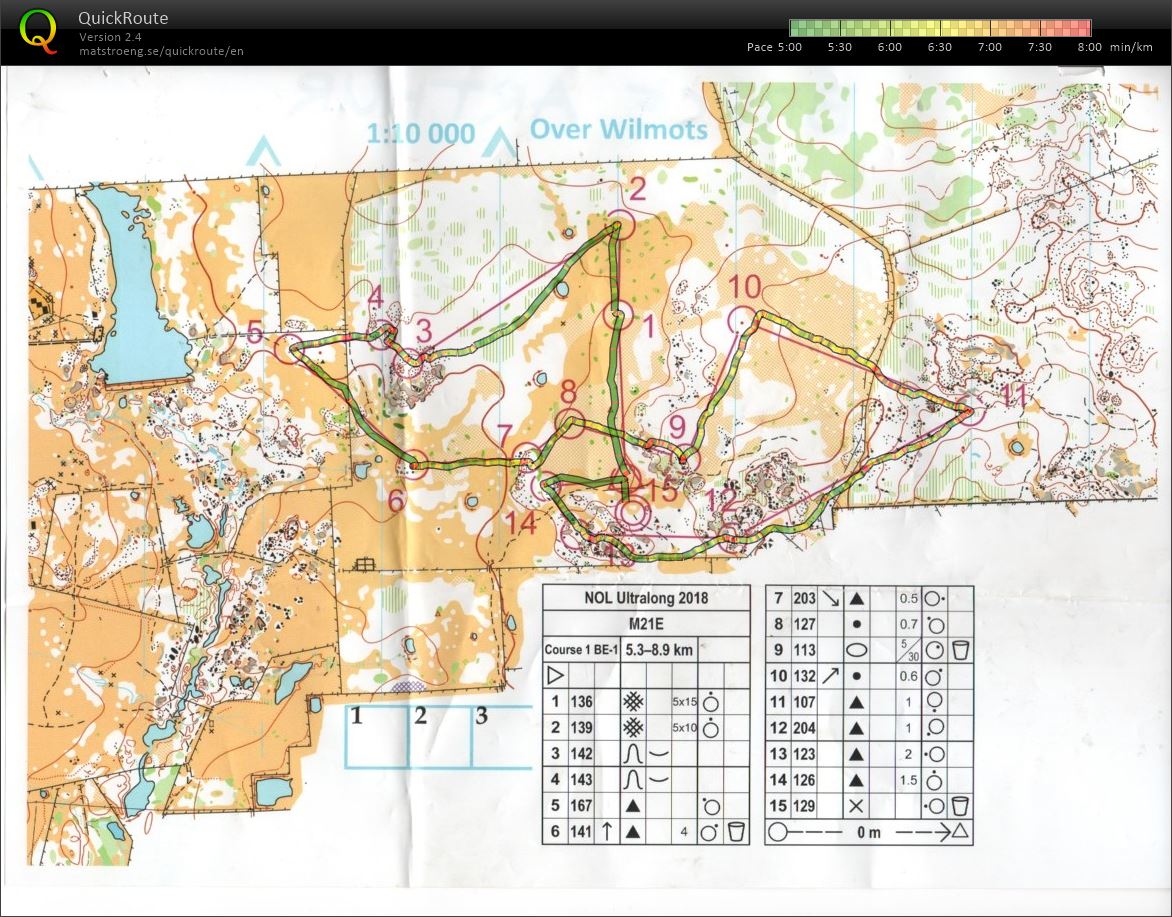Click the thicket symbol next to control 136
This screenshot has height=917, width=1172.
[x=634, y=700]
